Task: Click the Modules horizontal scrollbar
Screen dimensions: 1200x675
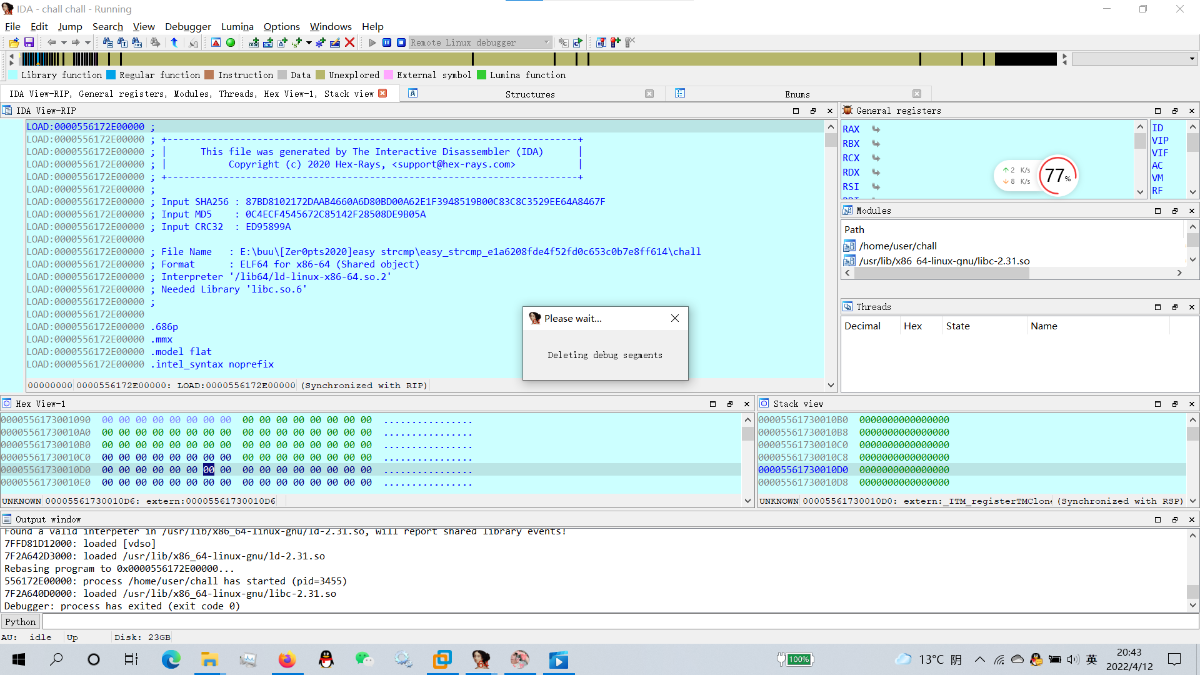Action: click(x=1013, y=272)
